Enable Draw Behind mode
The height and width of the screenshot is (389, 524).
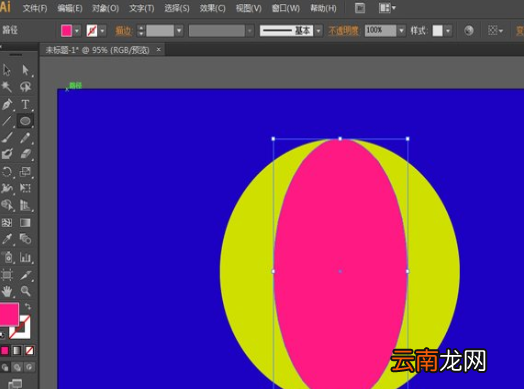pos(17,368)
